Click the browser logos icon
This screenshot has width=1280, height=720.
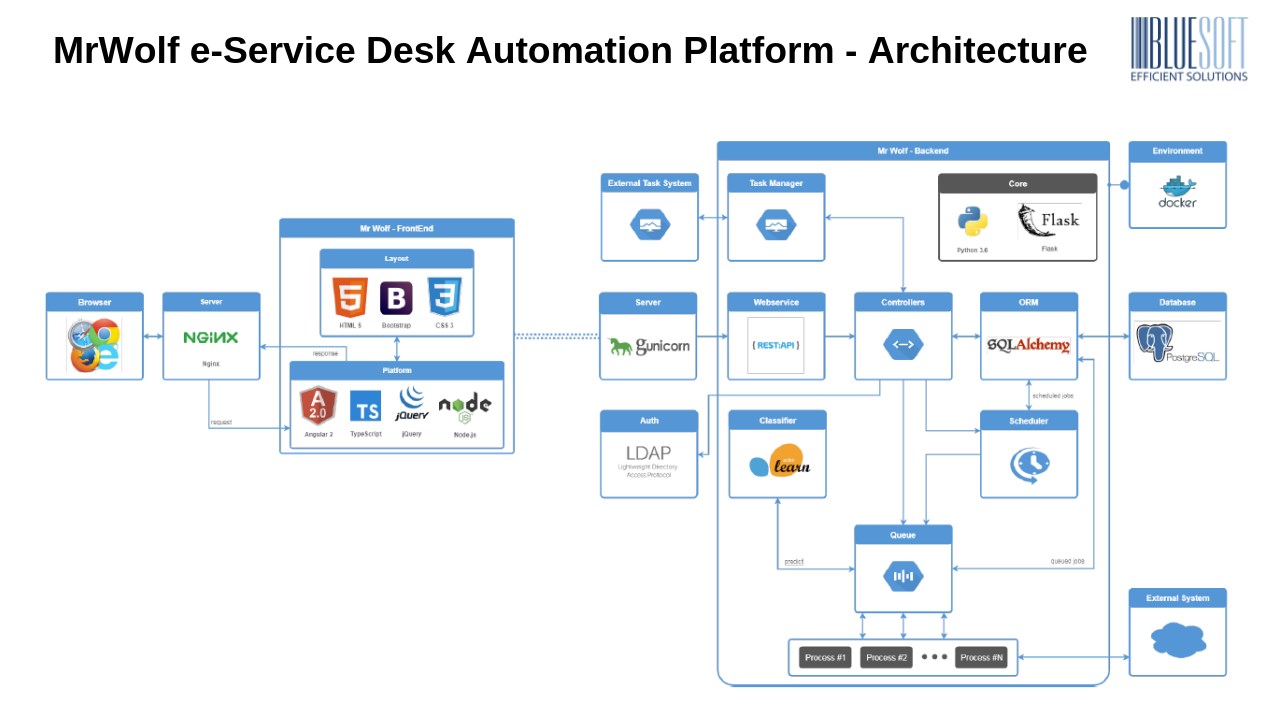94,345
